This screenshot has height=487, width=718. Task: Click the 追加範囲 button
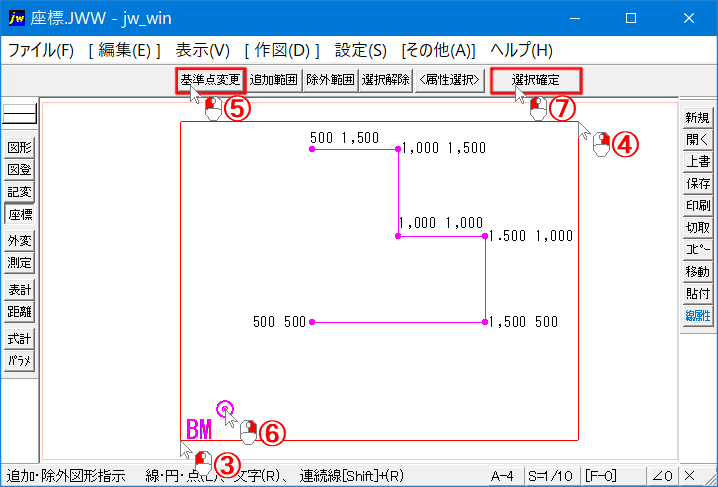pos(273,81)
